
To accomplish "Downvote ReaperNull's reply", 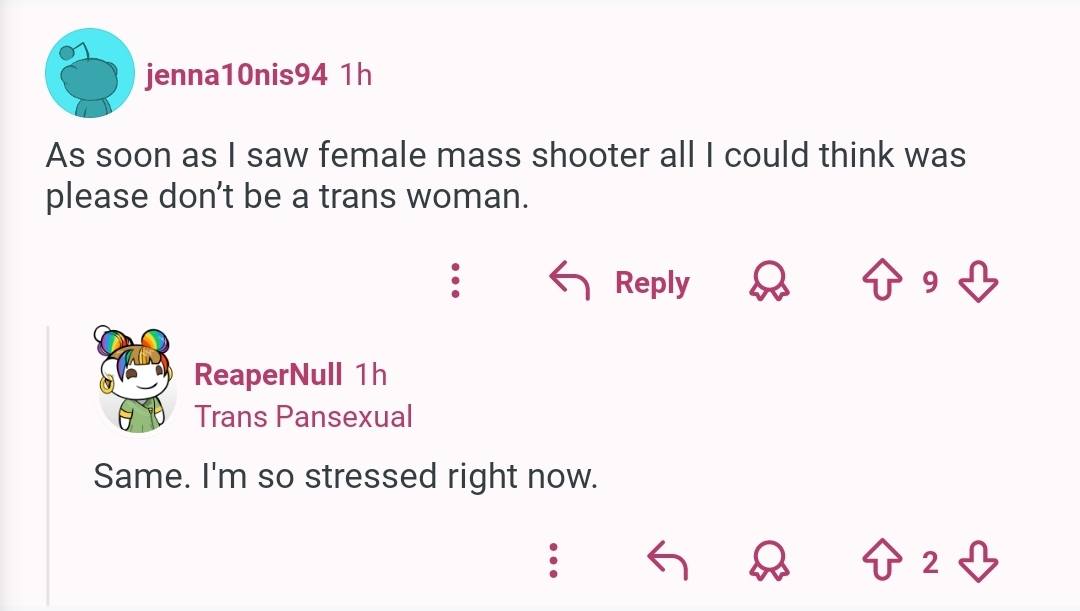I will [978, 561].
